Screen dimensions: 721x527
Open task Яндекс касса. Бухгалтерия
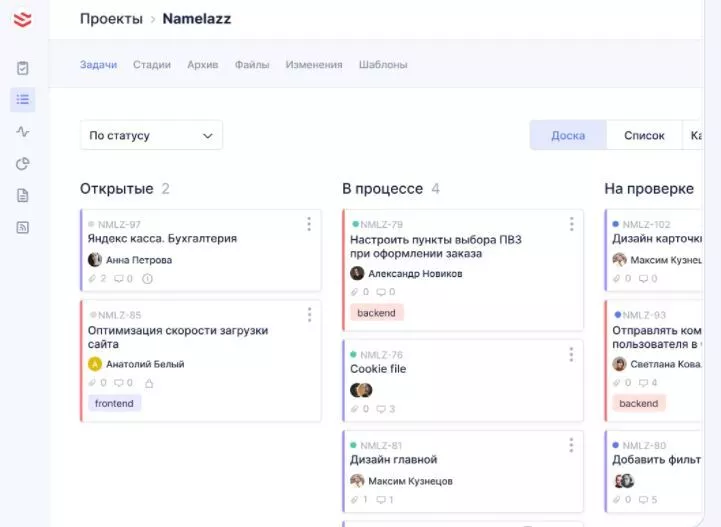coord(162,238)
